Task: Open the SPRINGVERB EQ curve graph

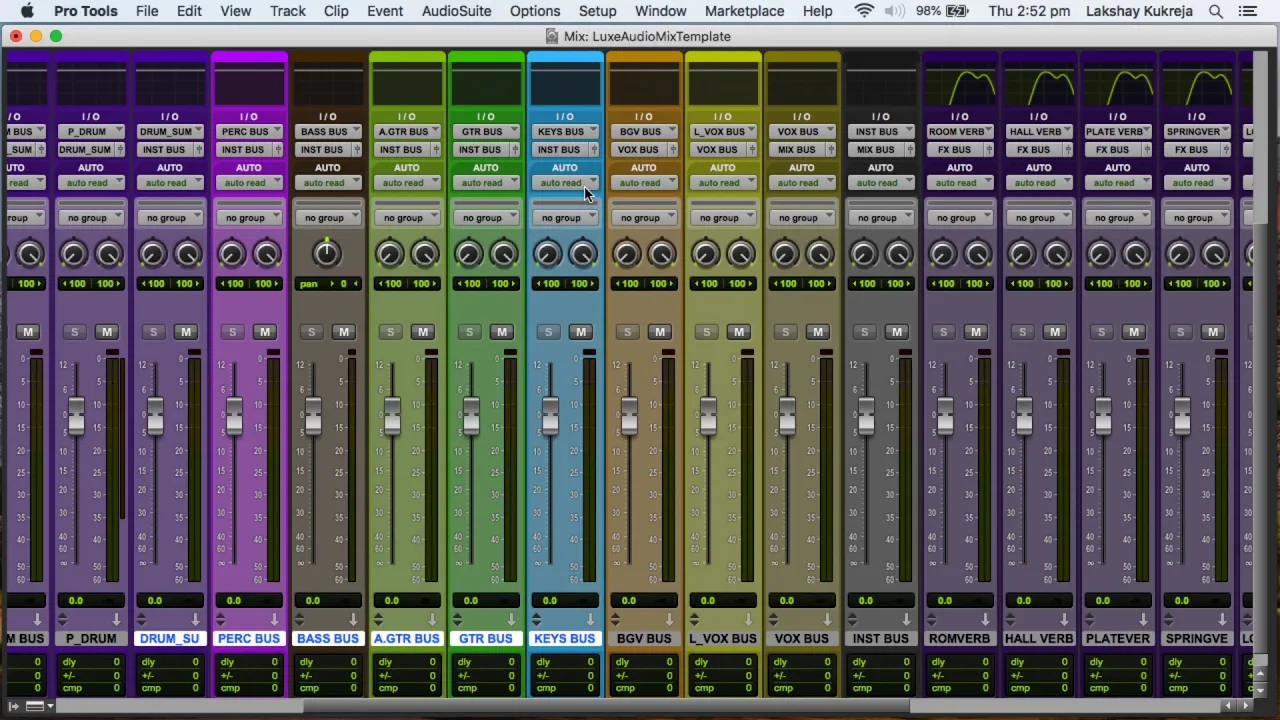Action: (1196, 87)
